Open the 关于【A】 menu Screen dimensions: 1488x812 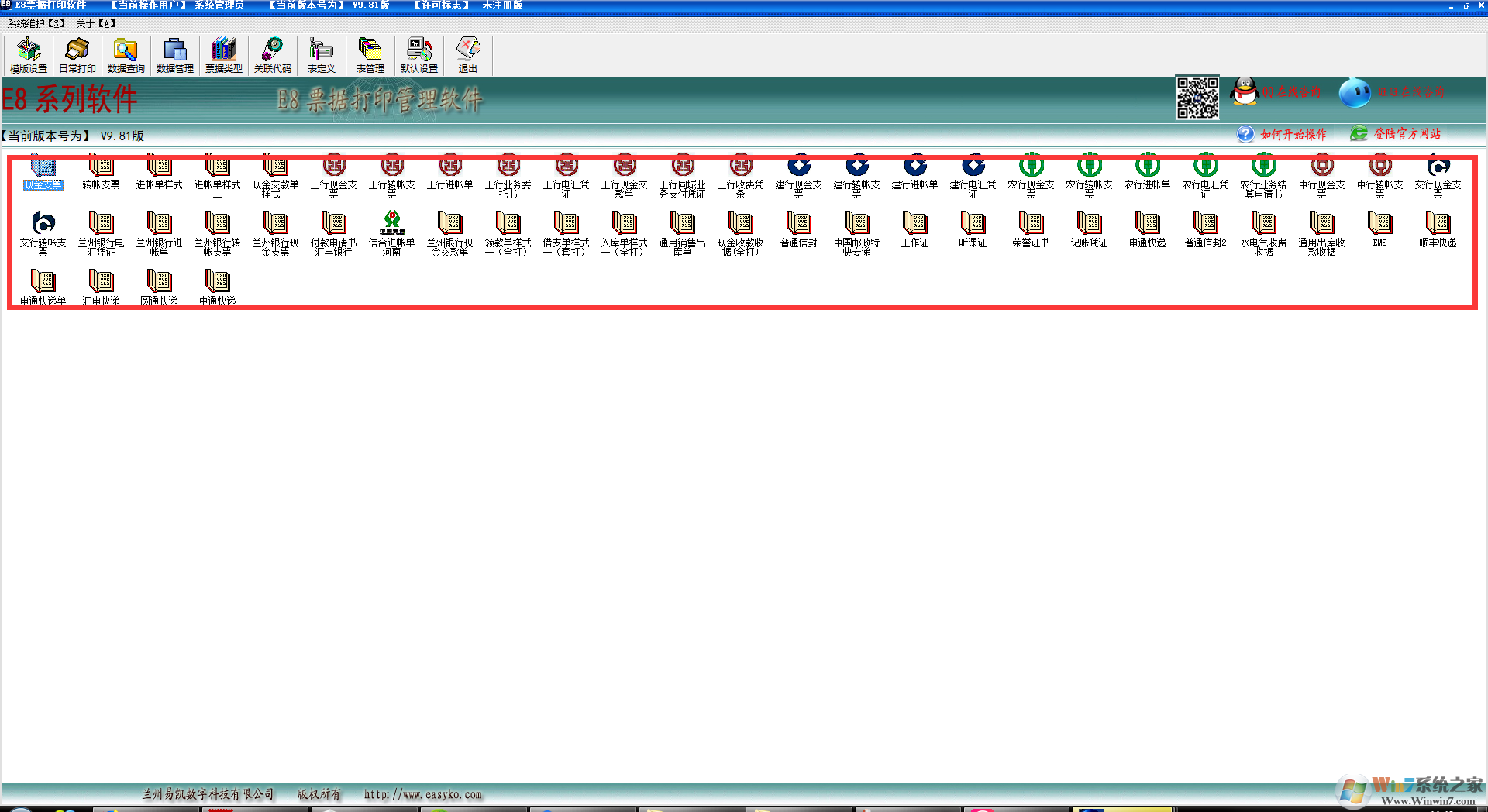[x=96, y=23]
